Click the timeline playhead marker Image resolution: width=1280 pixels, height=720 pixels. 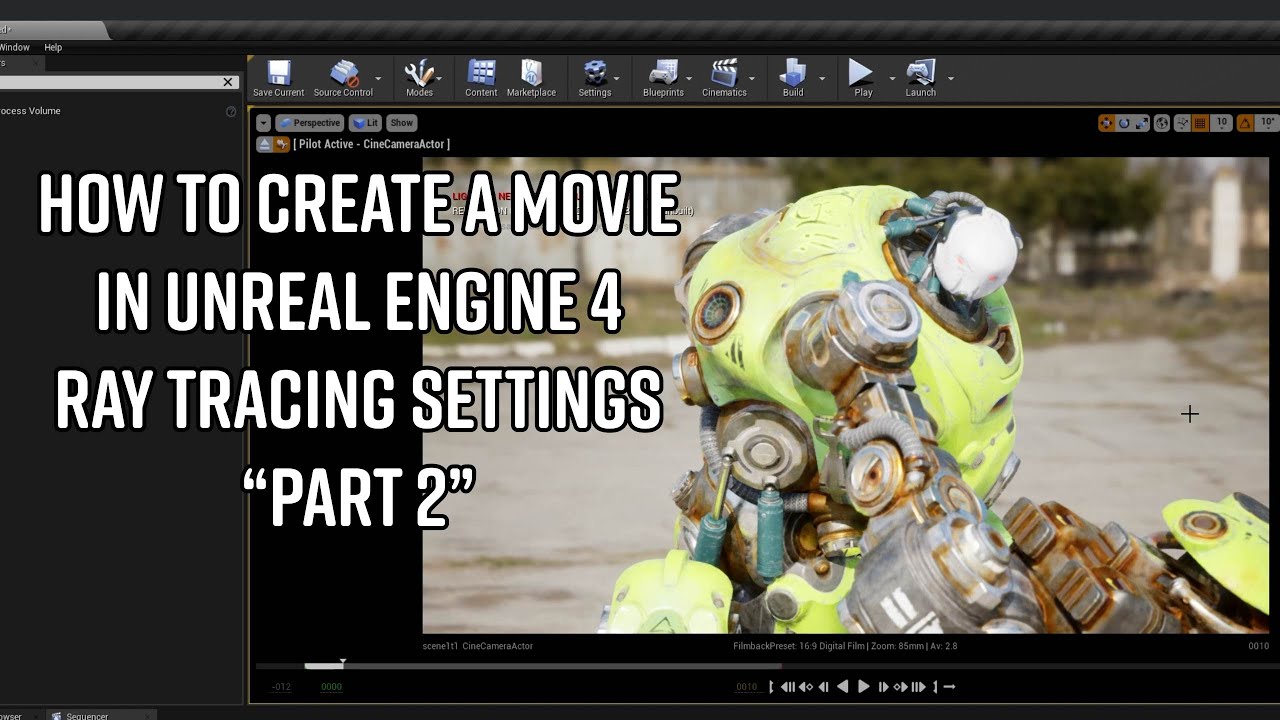343,663
